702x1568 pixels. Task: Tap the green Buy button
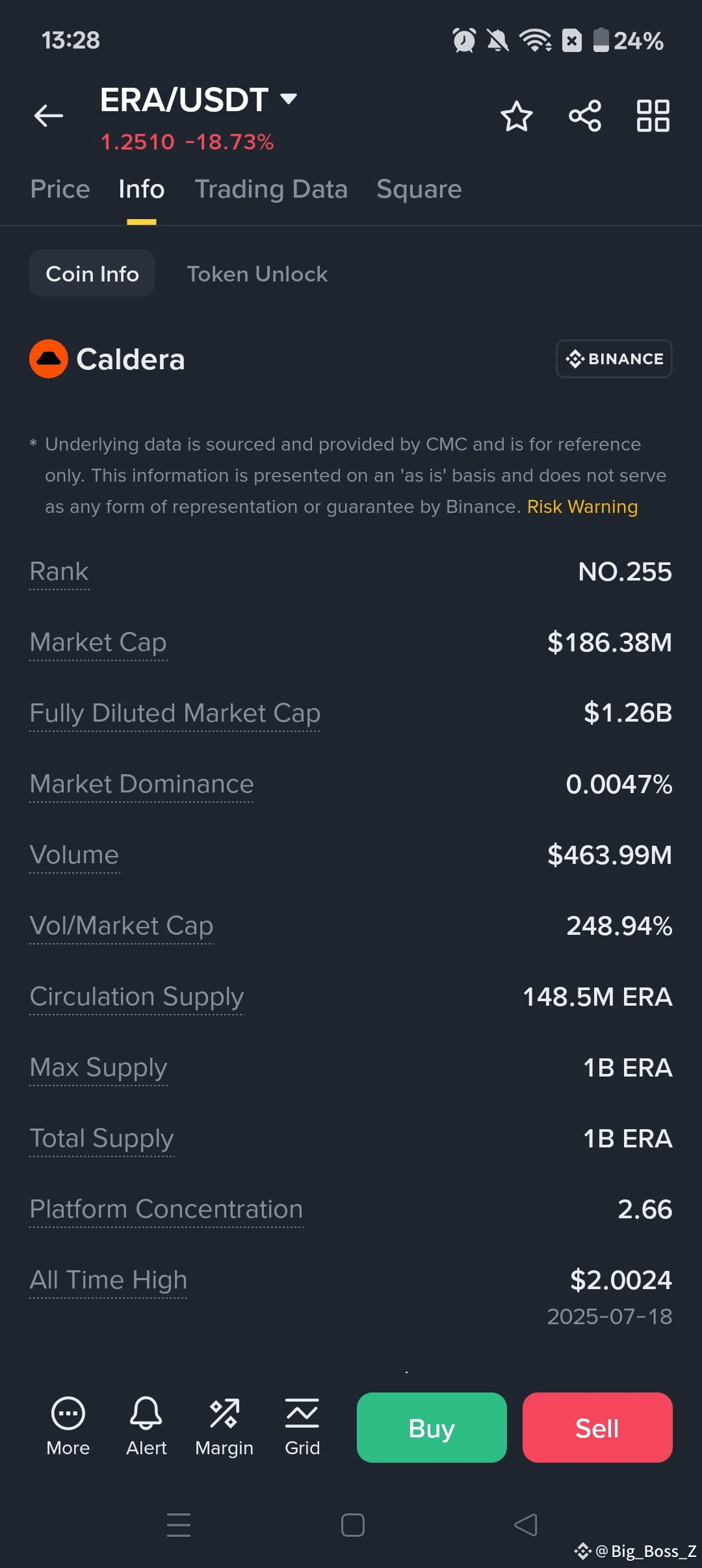[432, 1428]
